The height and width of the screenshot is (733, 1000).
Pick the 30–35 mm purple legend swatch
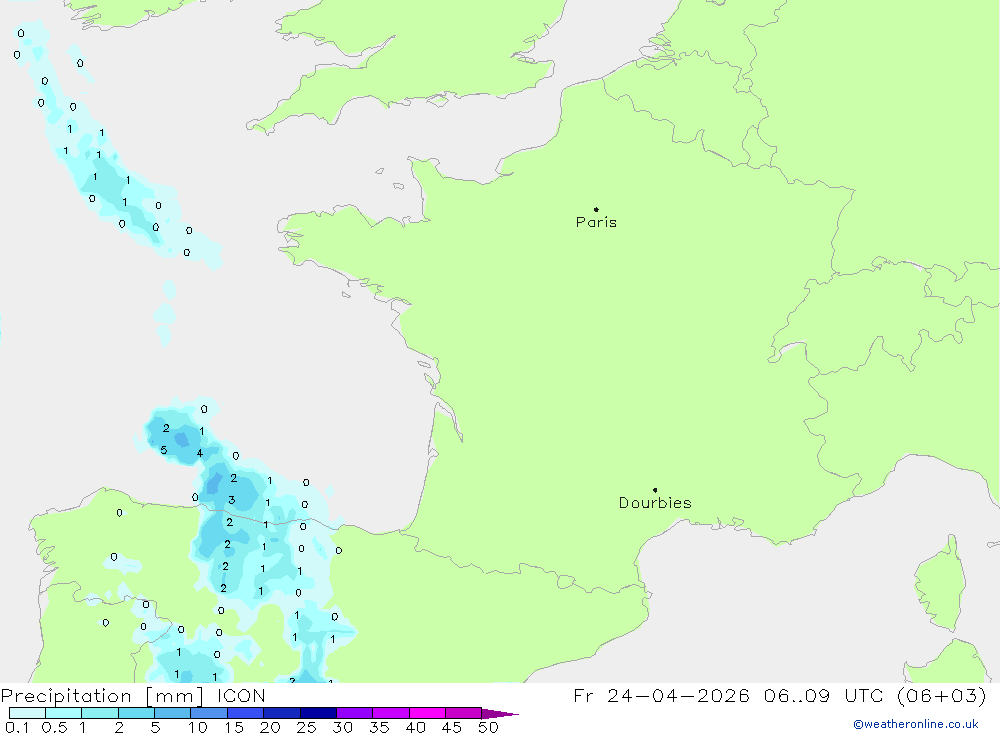click(355, 713)
